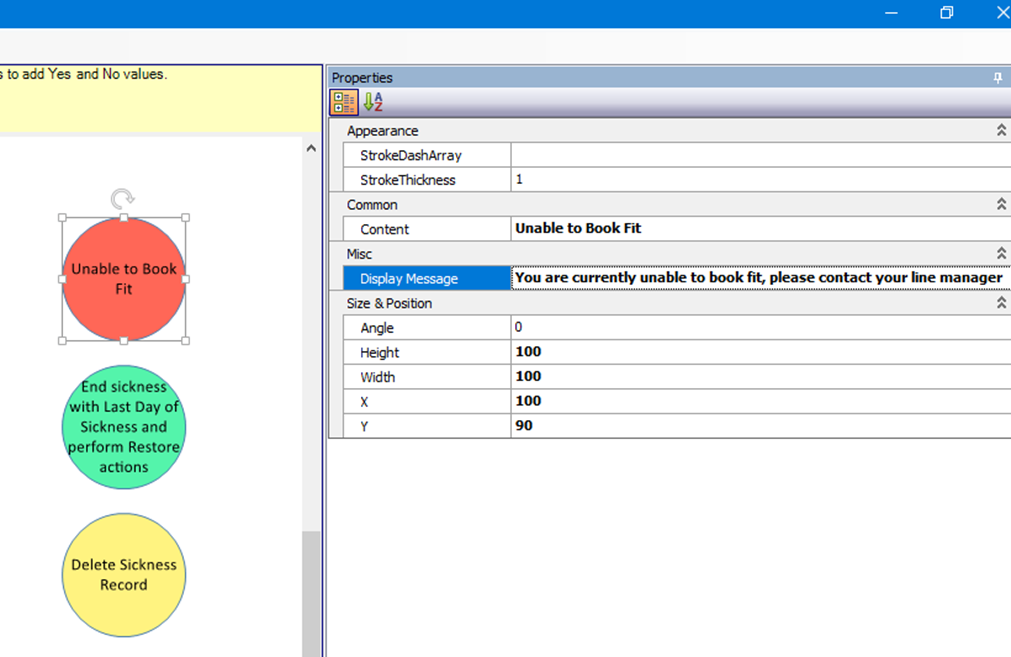Edit the Content property value

click(x=760, y=229)
